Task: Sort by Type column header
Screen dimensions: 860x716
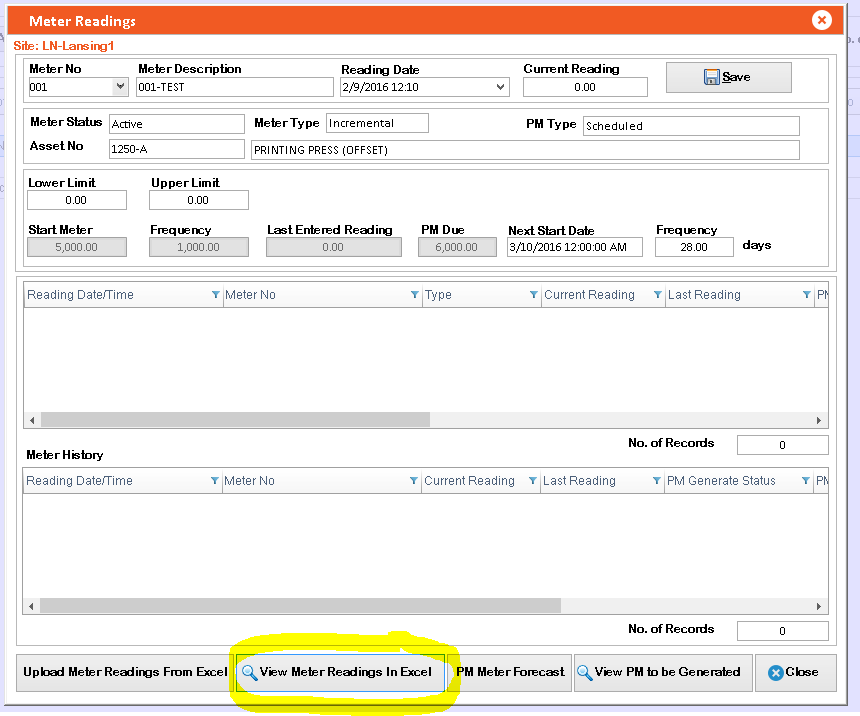Action: point(438,295)
